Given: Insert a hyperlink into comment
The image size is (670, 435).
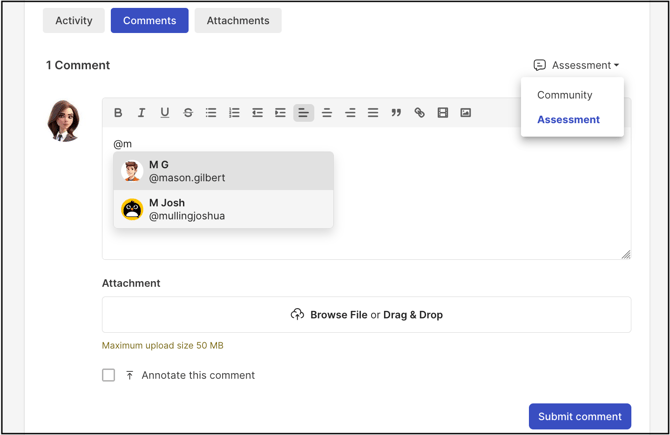Looking at the screenshot, I should tap(420, 113).
